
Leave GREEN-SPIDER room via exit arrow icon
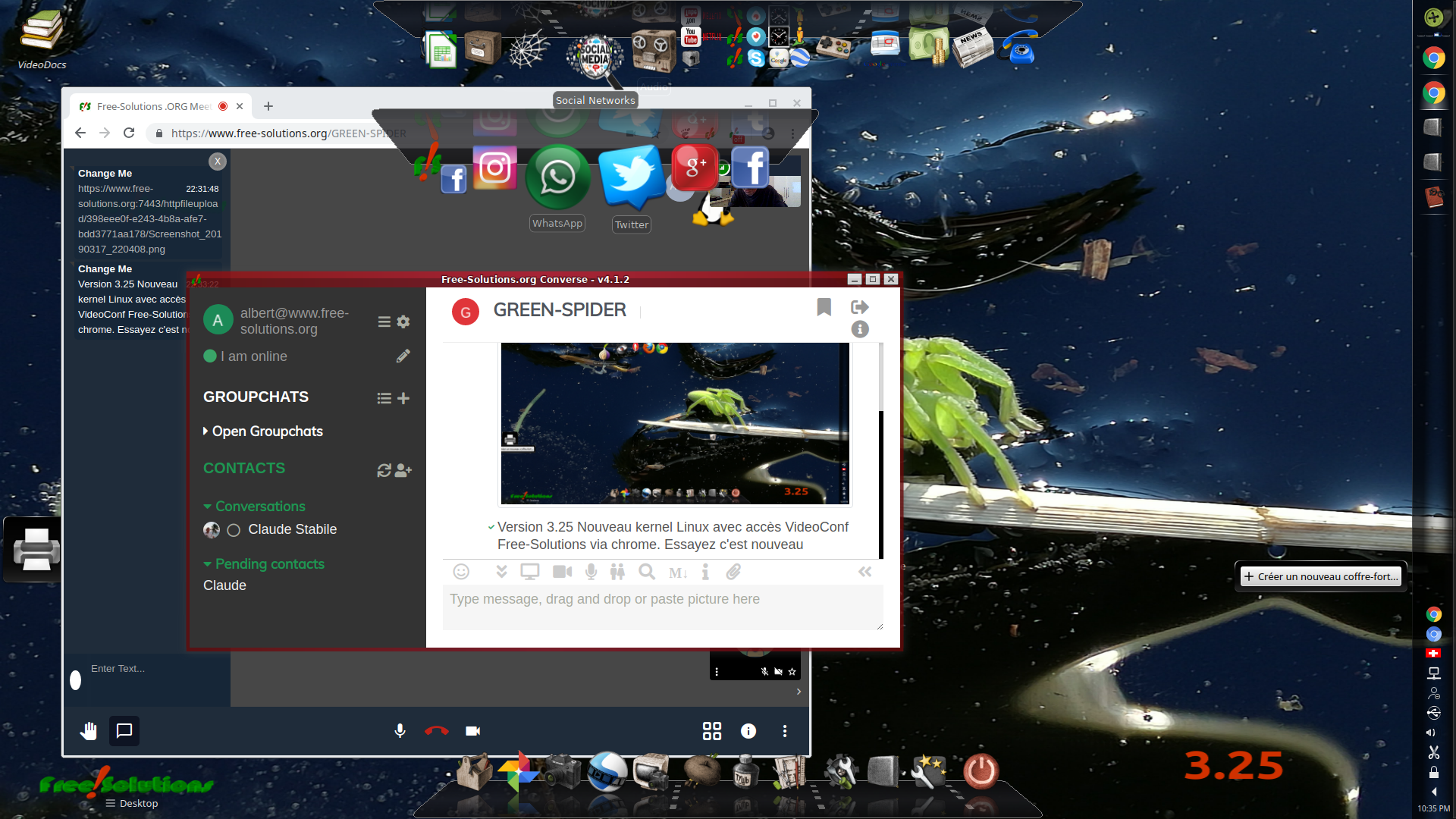click(860, 307)
